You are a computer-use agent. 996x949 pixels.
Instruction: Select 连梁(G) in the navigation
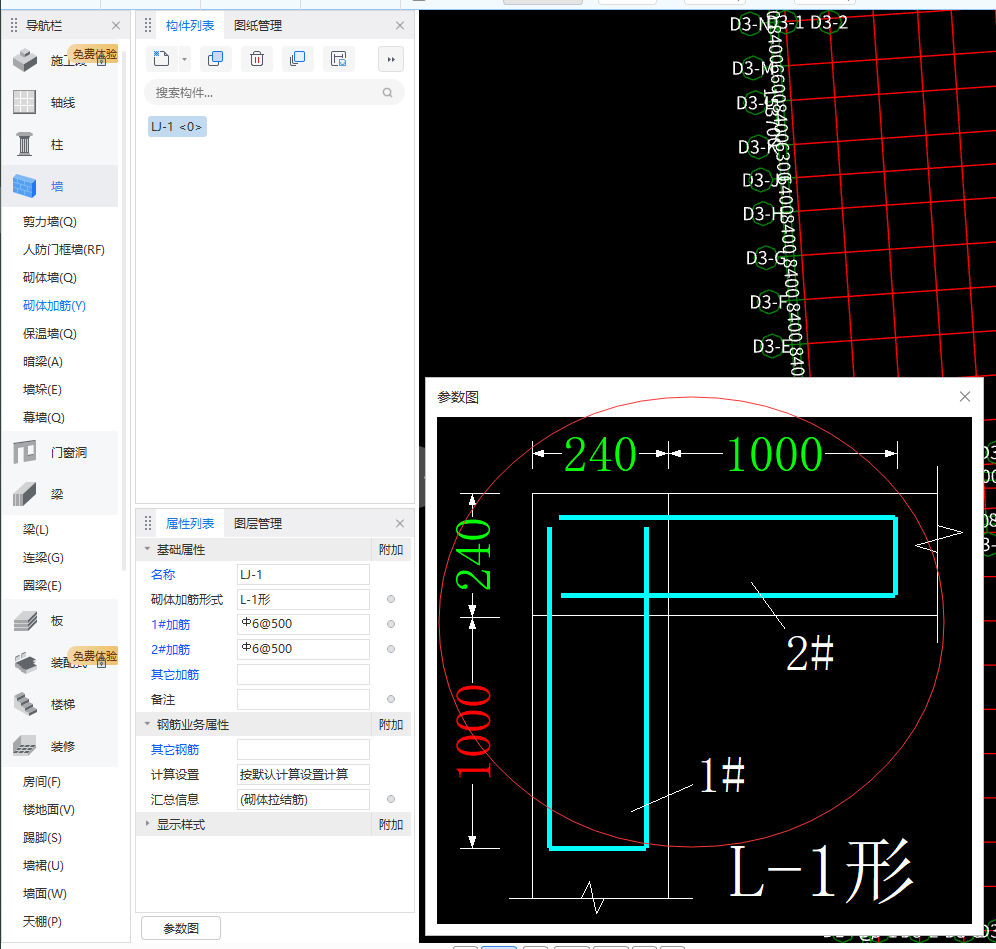click(x=43, y=558)
